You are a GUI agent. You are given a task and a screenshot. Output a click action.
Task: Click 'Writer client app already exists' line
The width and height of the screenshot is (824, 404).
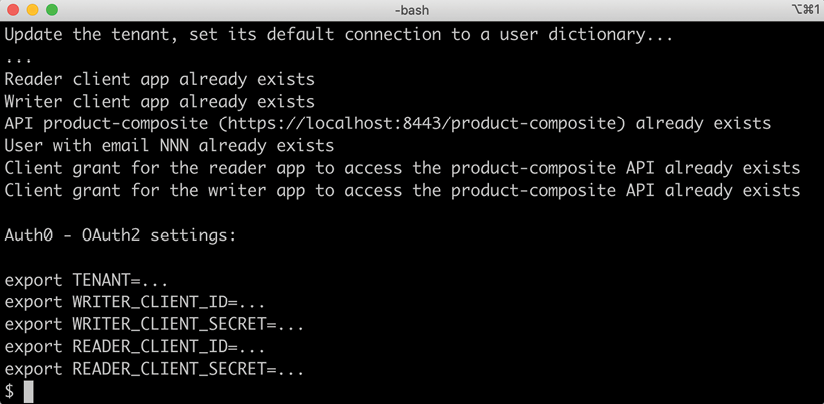coord(159,101)
